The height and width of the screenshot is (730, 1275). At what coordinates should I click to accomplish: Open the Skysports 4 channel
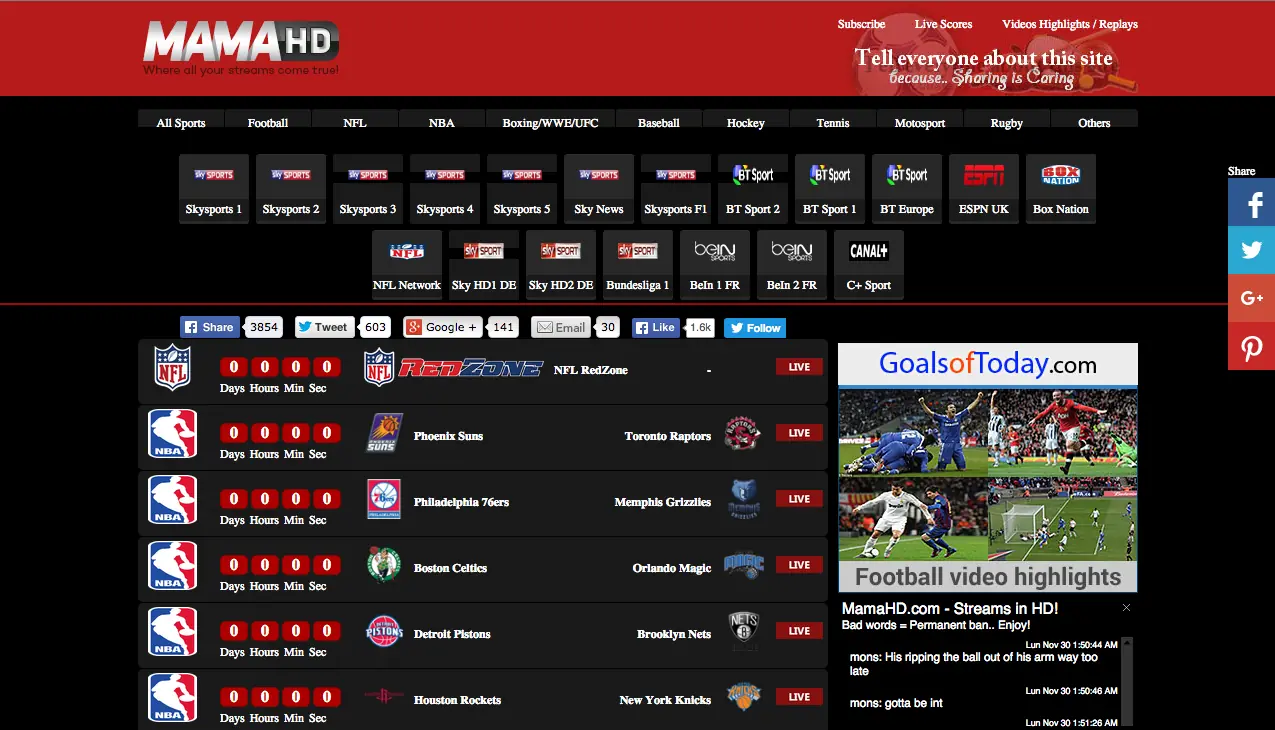[x=445, y=188]
